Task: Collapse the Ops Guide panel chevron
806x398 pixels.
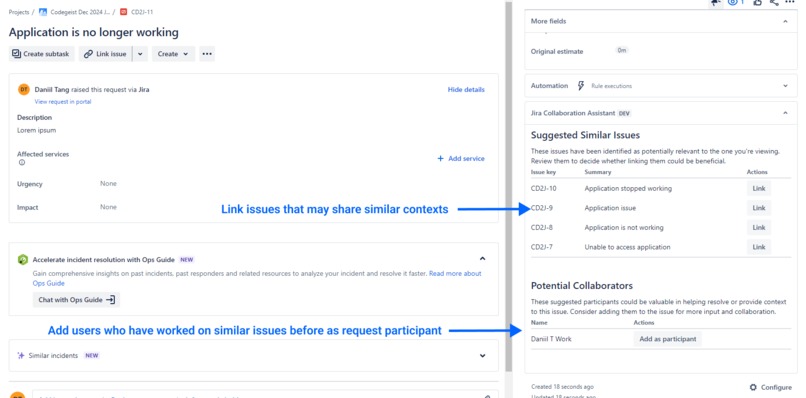Action: 482,259
